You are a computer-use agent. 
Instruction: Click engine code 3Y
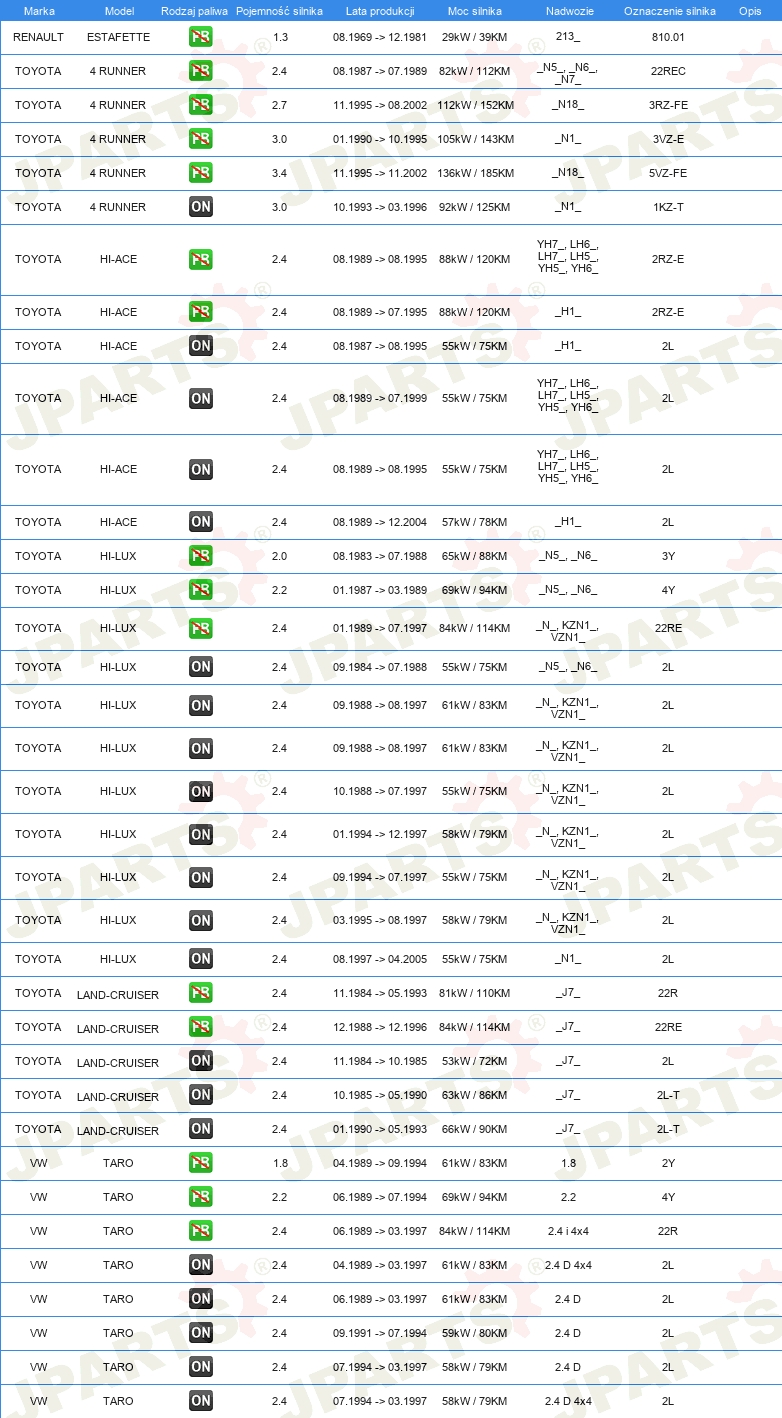click(x=668, y=556)
